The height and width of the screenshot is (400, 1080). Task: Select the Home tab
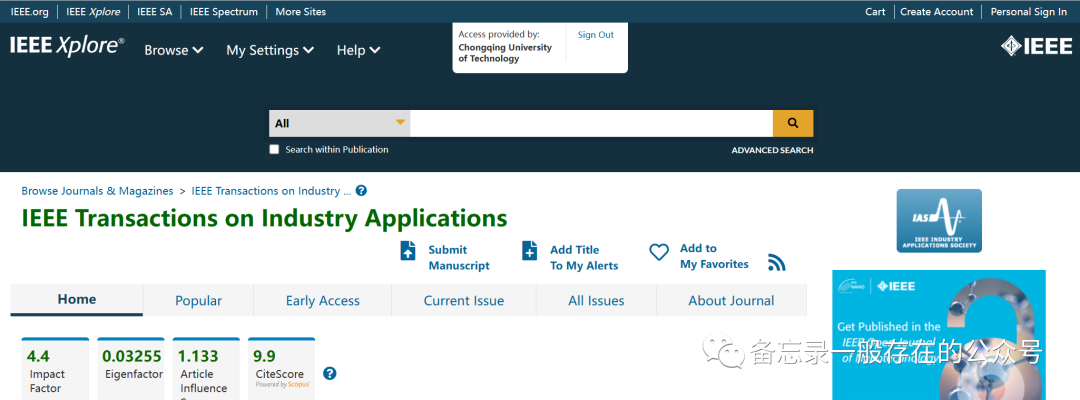[x=76, y=299]
